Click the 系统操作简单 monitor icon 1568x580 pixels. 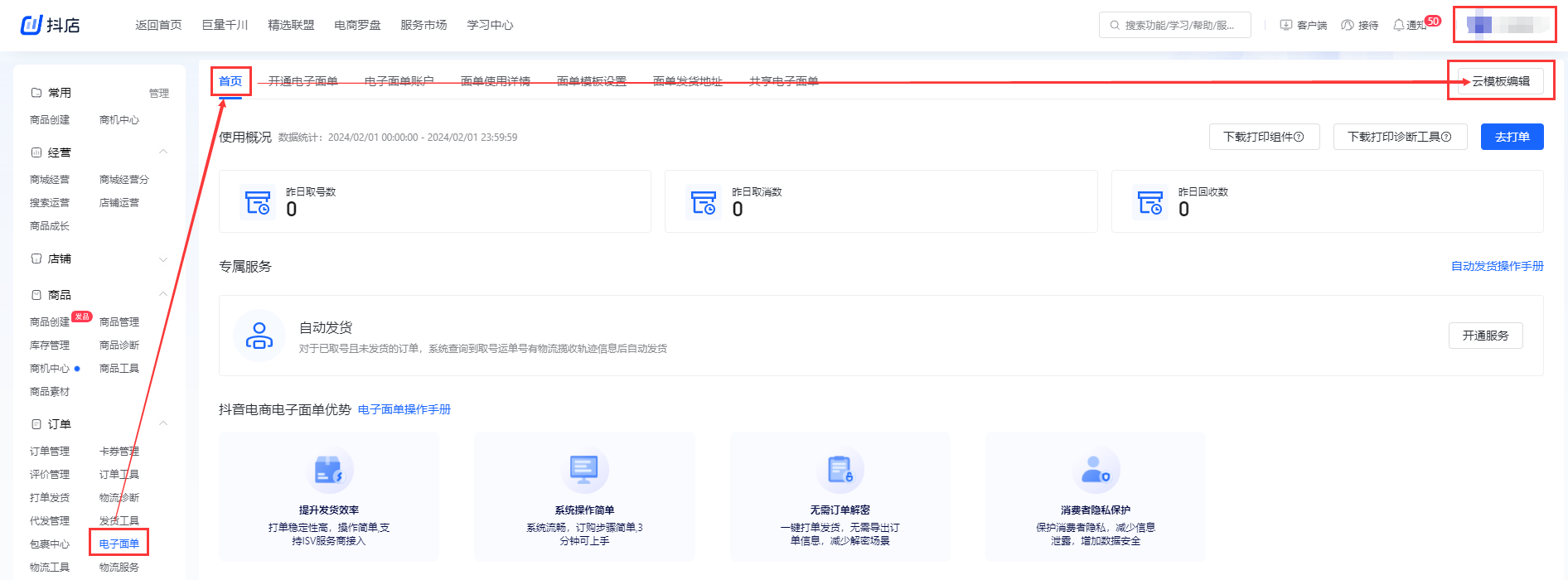(584, 470)
